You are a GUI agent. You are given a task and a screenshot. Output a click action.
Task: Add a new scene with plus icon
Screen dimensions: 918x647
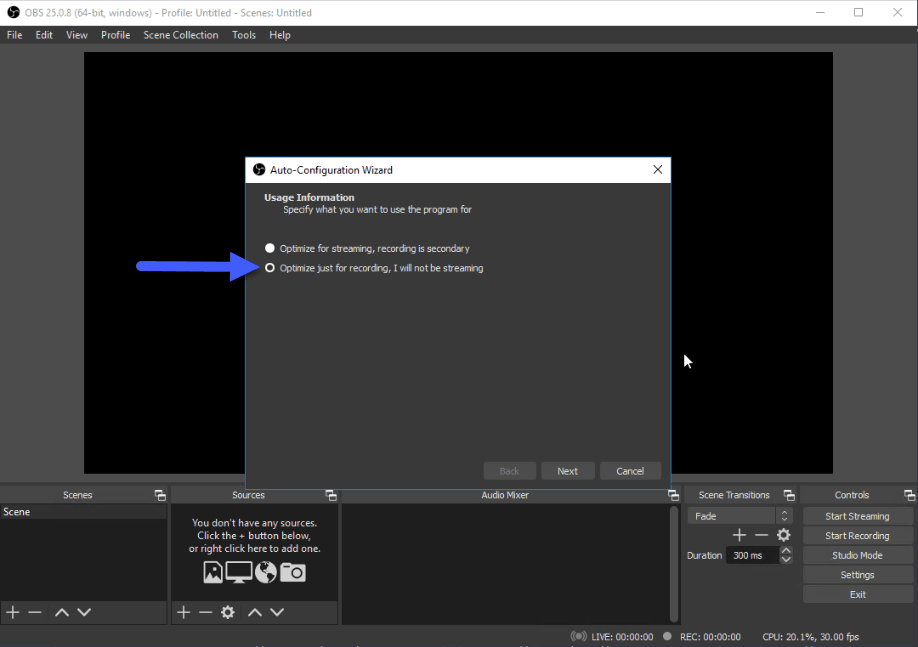pos(13,612)
